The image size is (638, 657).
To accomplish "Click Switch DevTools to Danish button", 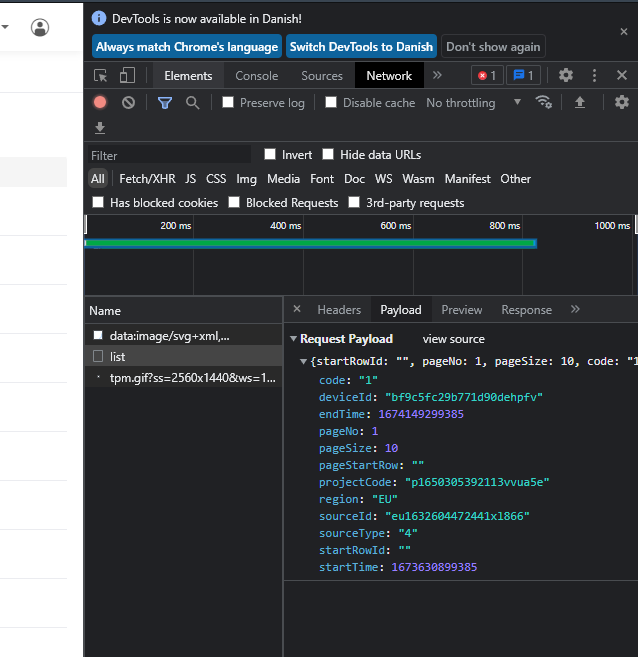I will click(361, 47).
